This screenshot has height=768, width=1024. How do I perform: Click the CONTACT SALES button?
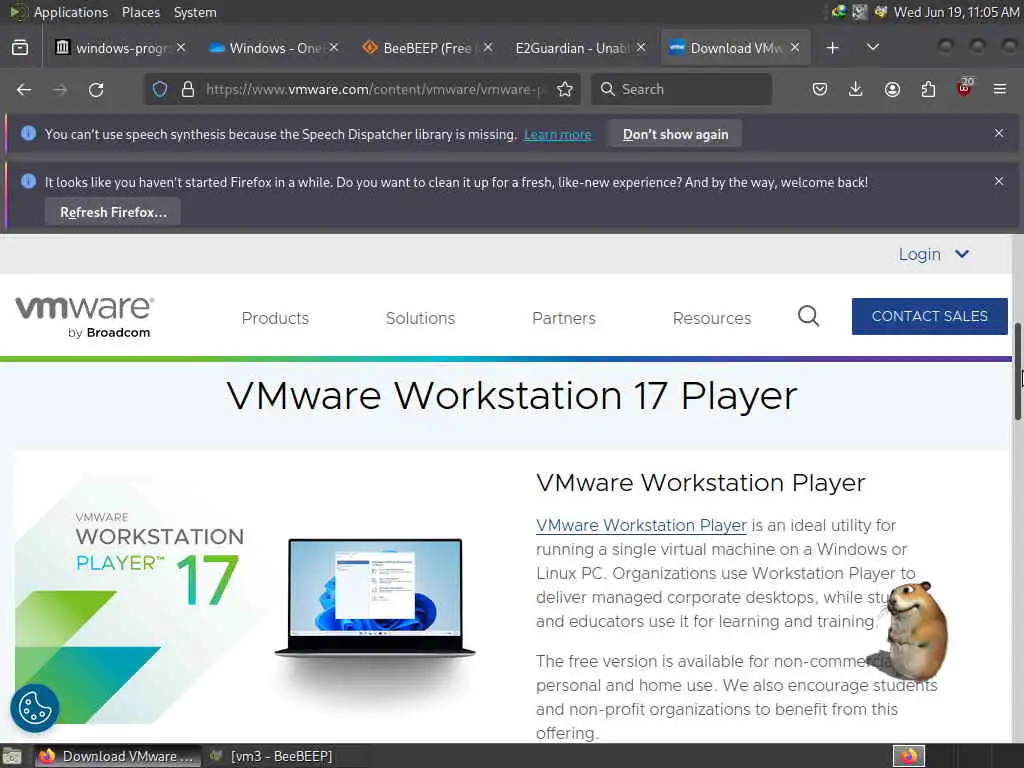pyautogui.click(x=929, y=316)
